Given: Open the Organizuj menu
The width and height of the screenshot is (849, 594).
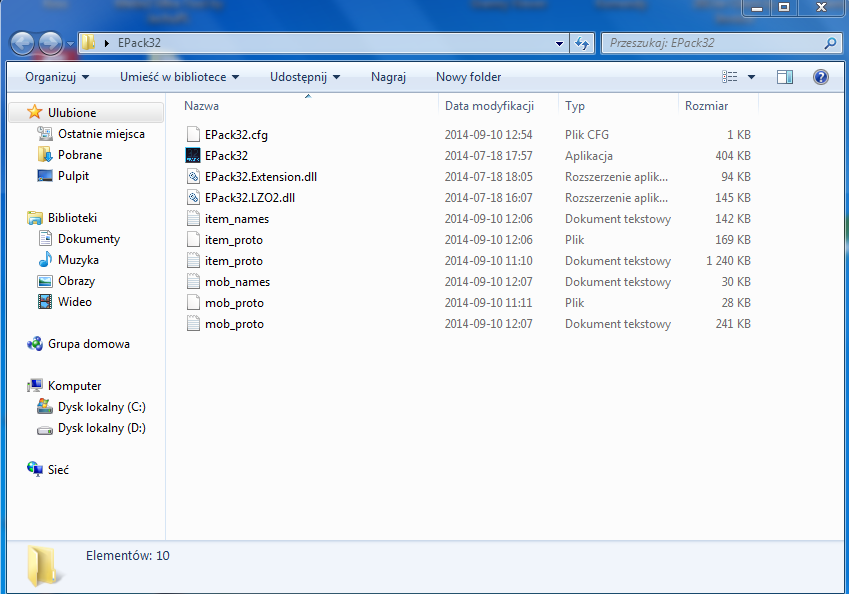Looking at the screenshot, I should (57, 77).
